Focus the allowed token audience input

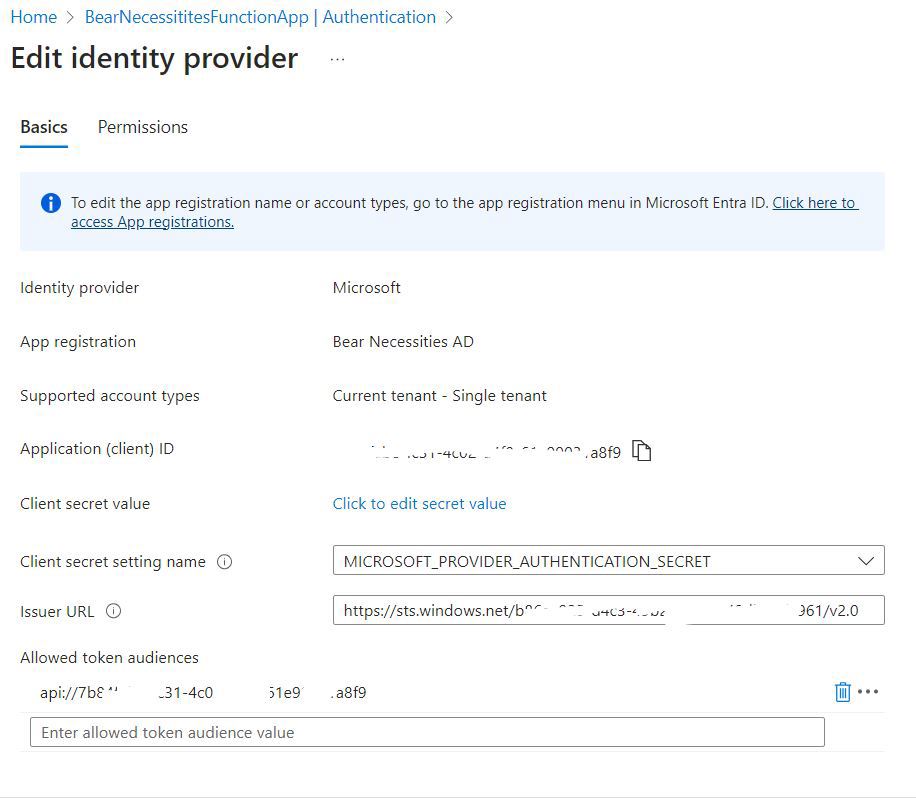427,732
